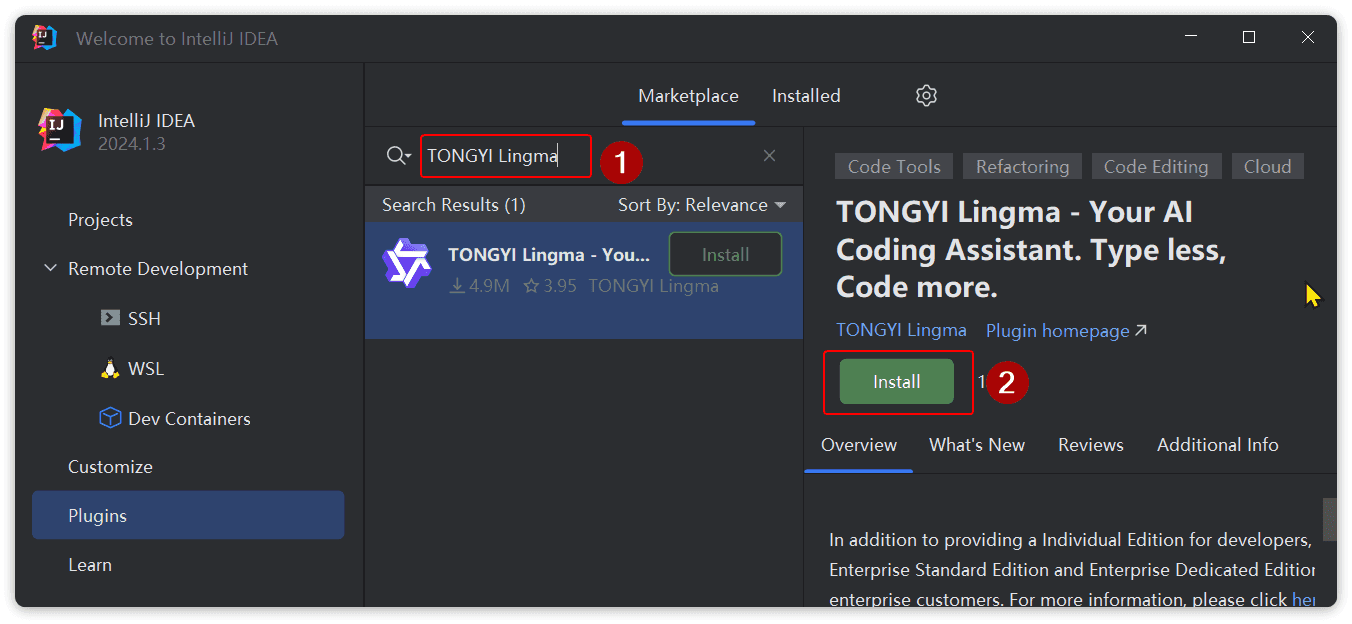Select Plugins in the sidebar
This screenshot has width=1352, height=624.
188,516
